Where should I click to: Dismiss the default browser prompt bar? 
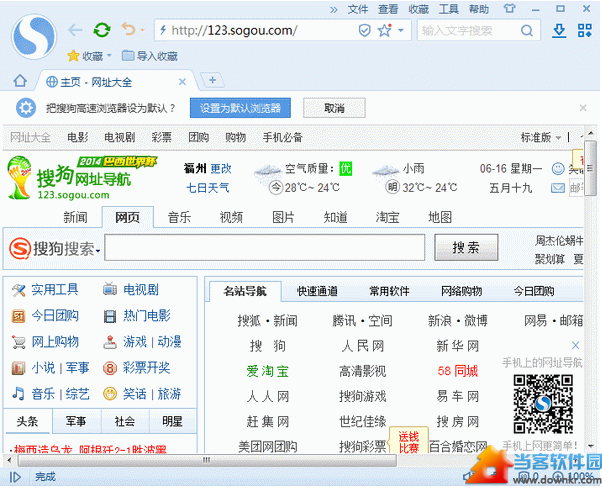click(583, 108)
